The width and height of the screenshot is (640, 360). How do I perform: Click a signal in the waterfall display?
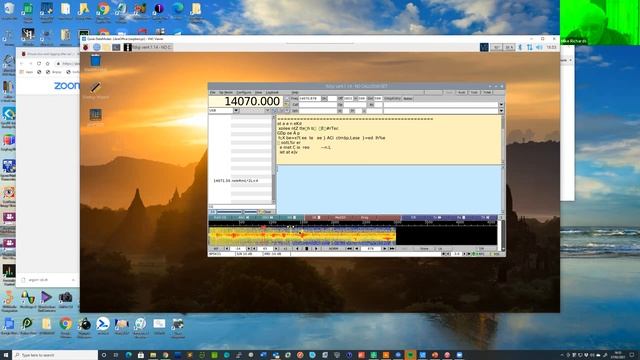click(x=302, y=236)
